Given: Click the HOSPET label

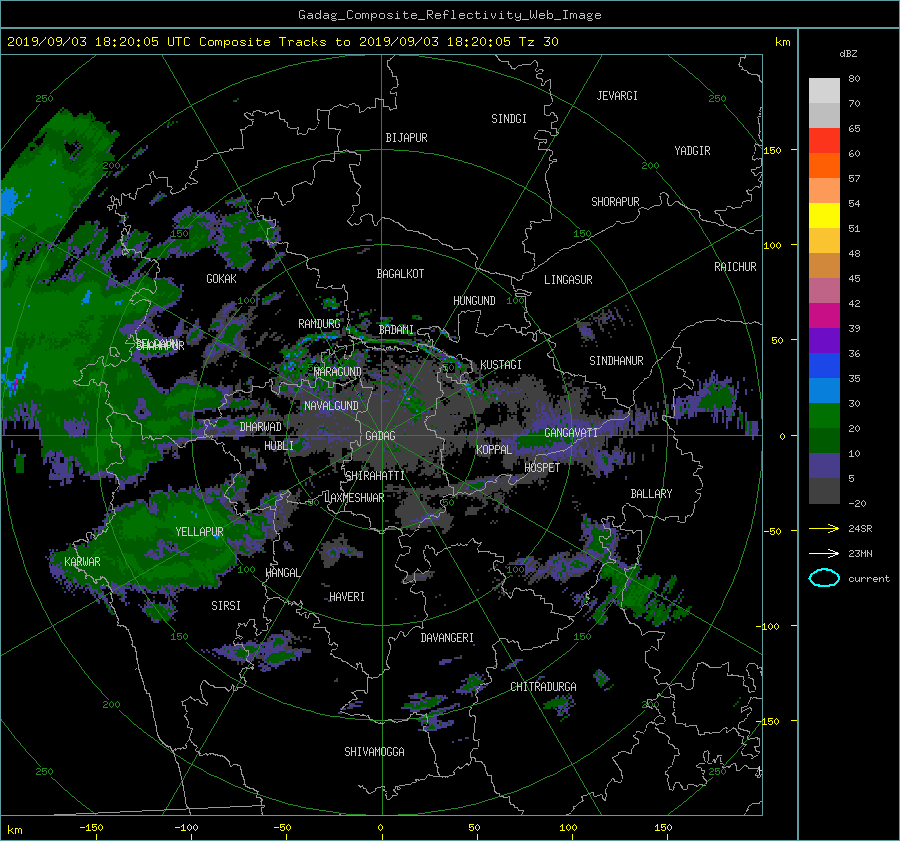Looking at the screenshot, I should coord(542,468).
